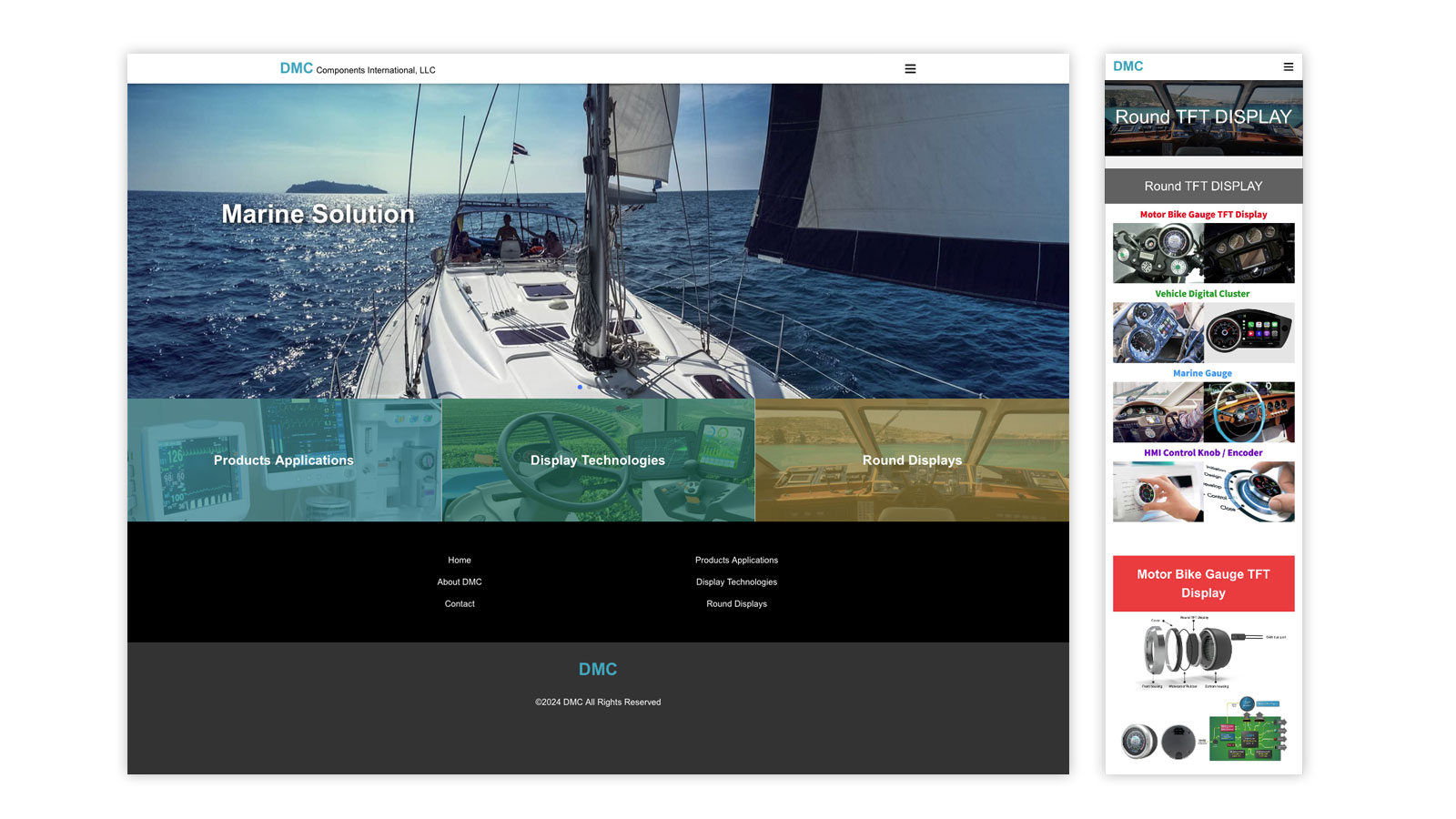The height and width of the screenshot is (819, 1456).
Task: Click the DMC logo in footer
Action: [x=598, y=669]
